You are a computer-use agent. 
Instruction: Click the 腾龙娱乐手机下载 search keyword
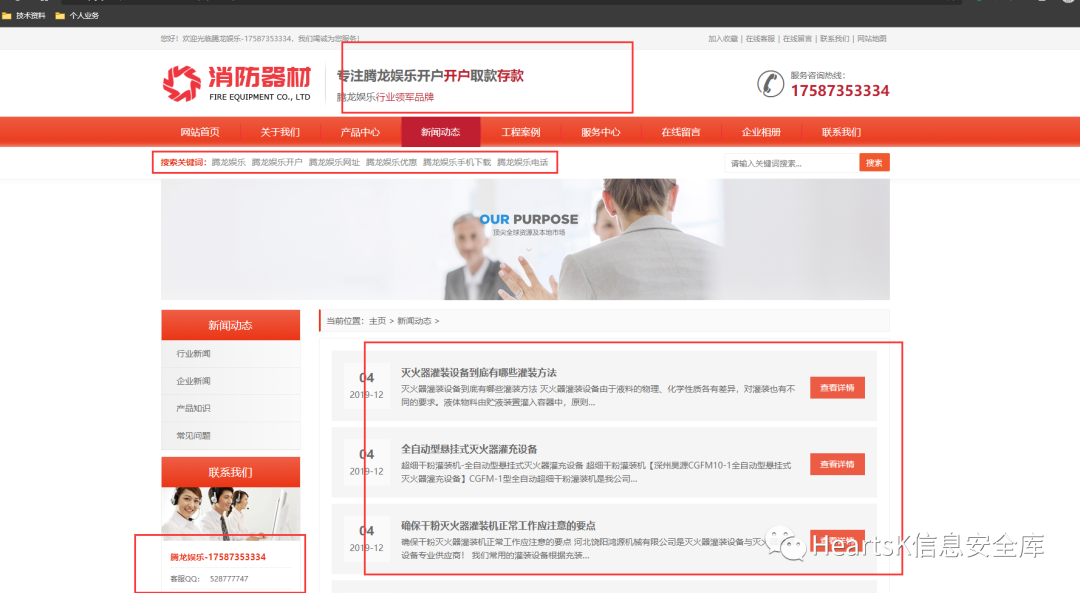457,163
